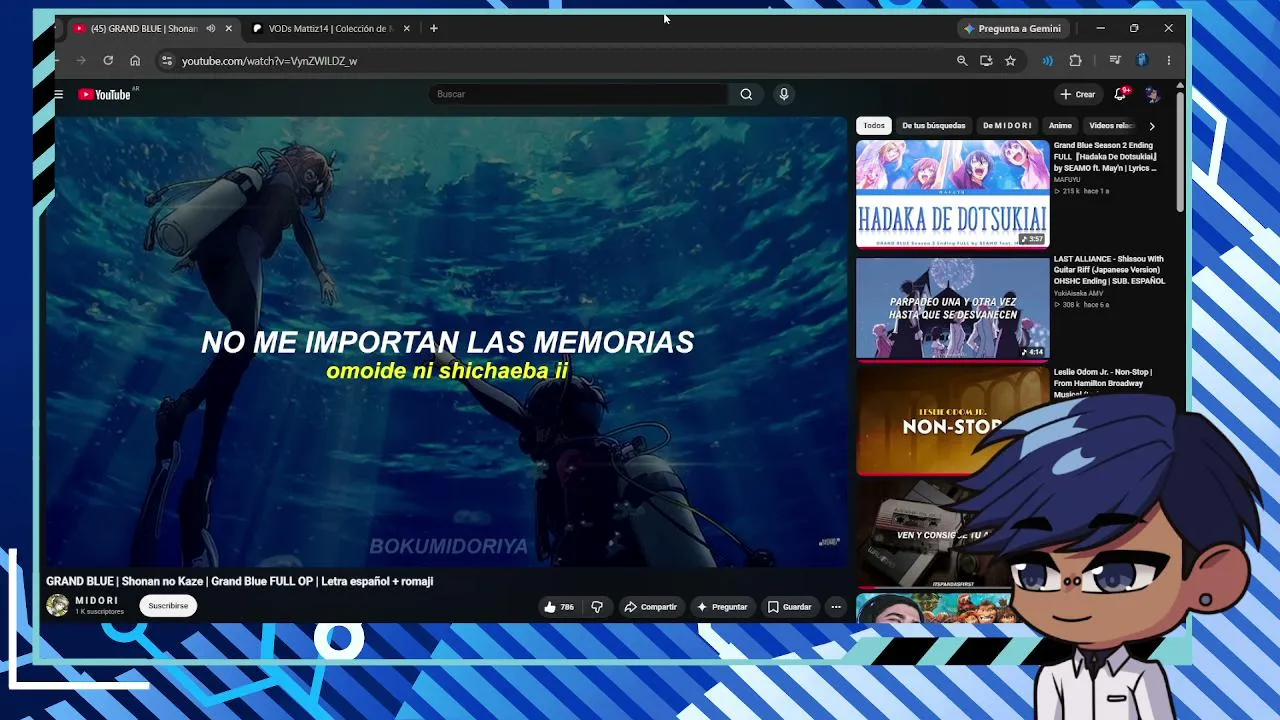Image resolution: width=1280 pixels, height=720 pixels.
Task: Open the MIDORI channel avatar
Action: pyautogui.click(x=58, y=606)
